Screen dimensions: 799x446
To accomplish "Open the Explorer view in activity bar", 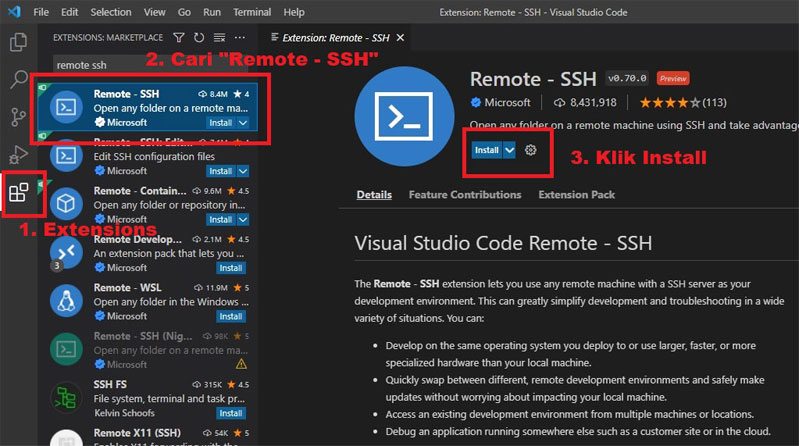I will [x=19, y=42].
